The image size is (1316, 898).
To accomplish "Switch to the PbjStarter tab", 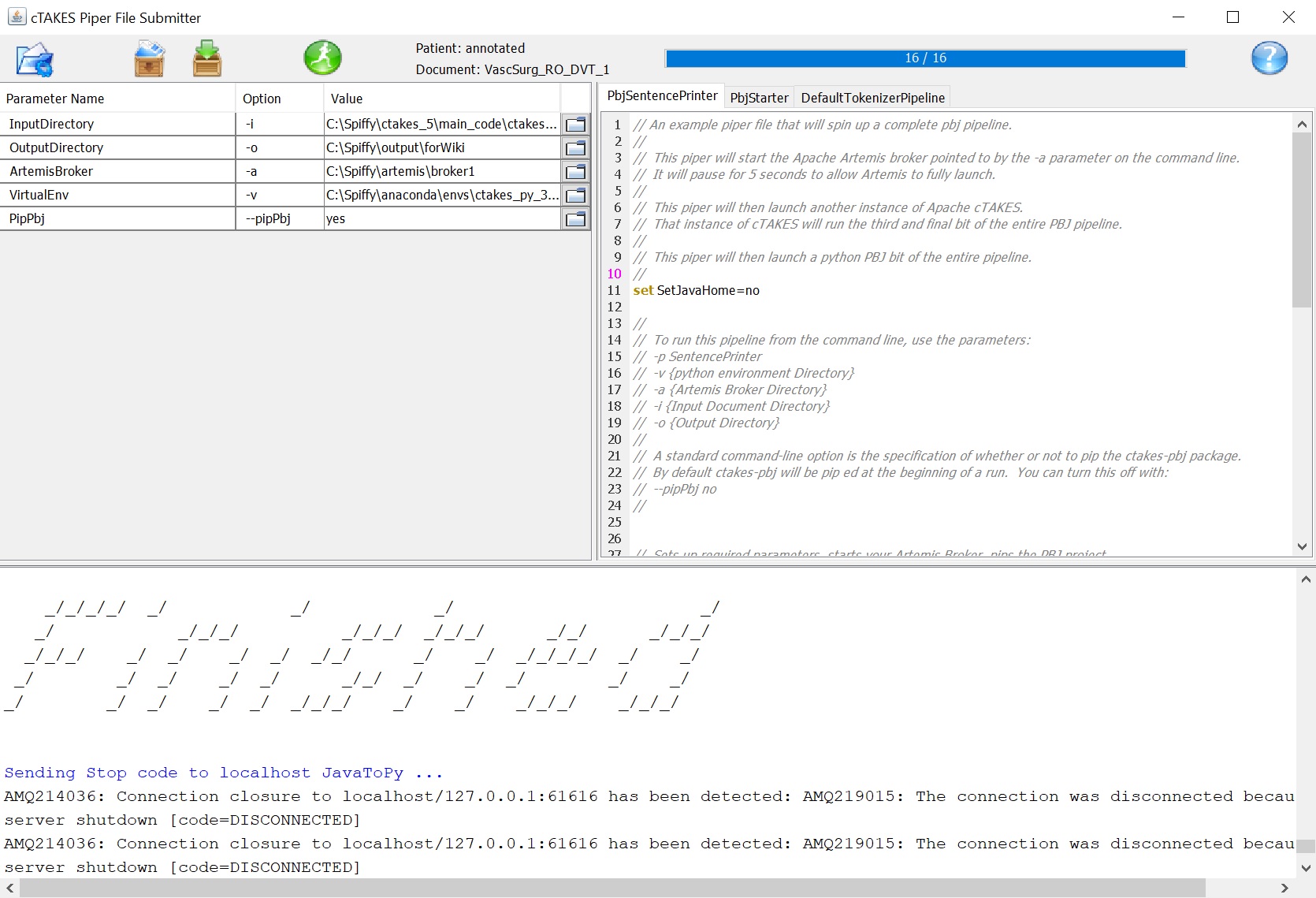I will (x=759, y=98).
